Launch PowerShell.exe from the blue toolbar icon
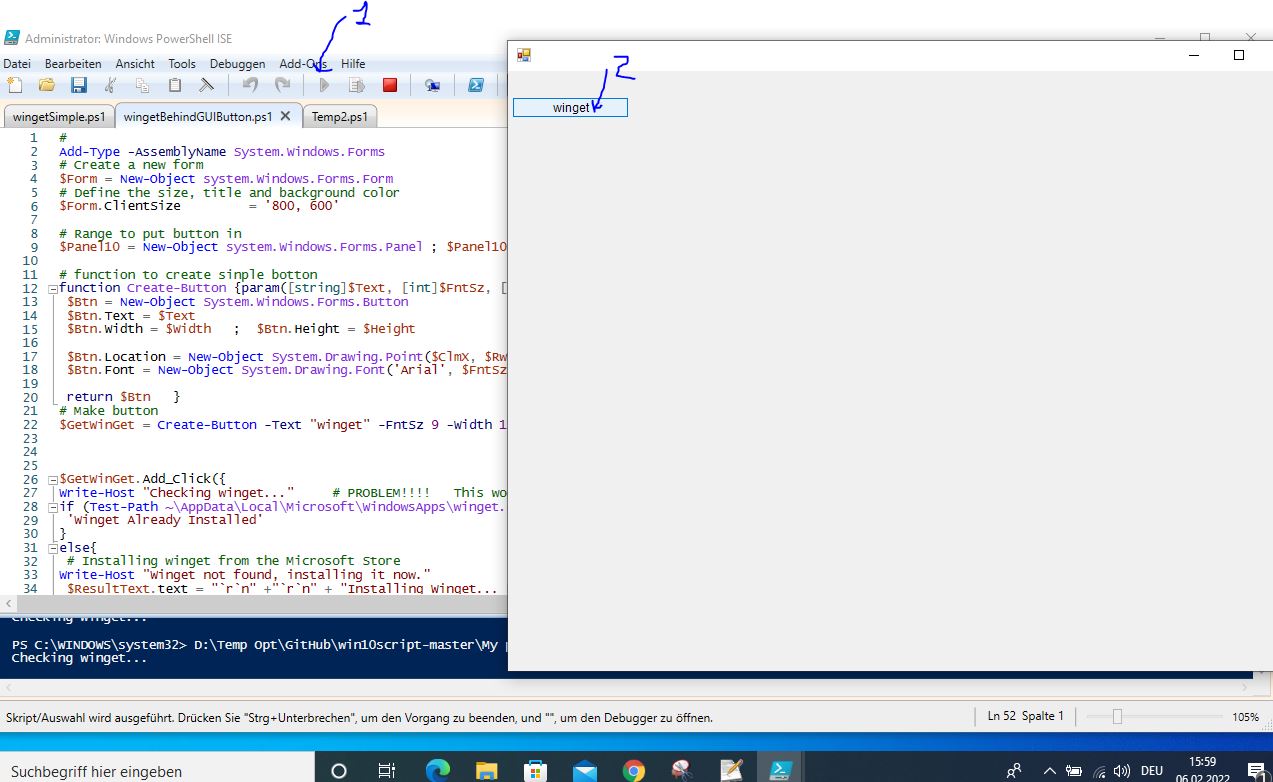The width and height of the screenshot is (1273, 782). (477, 85)
